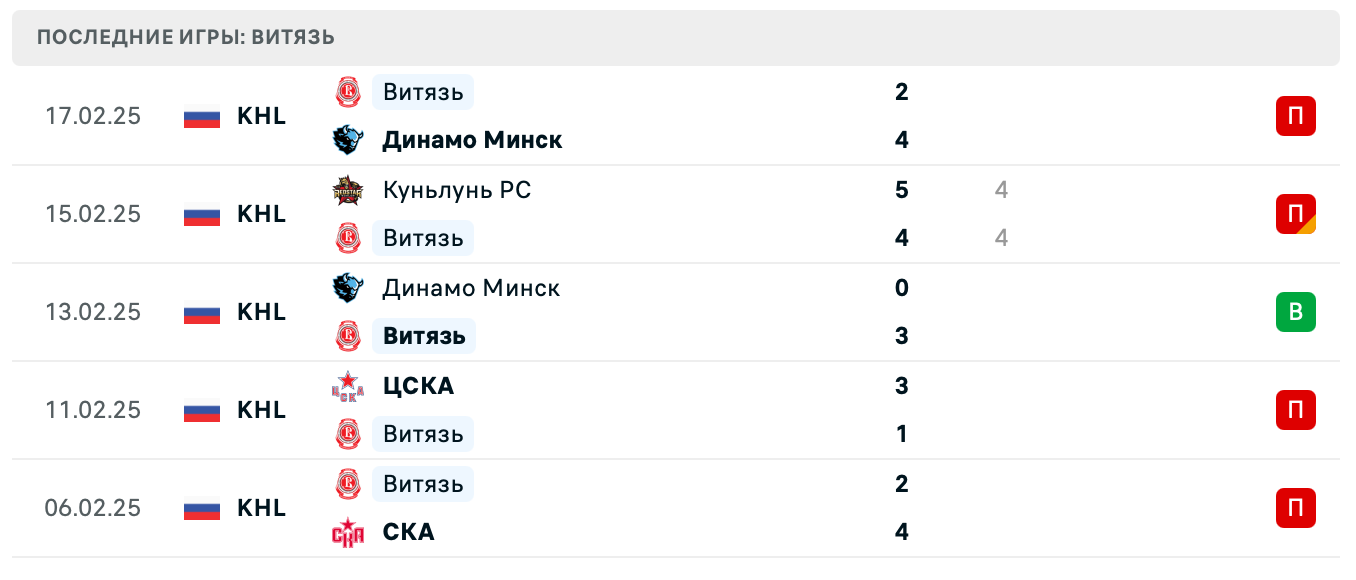The height and width of the screenshot is (580, 1356).
Task: Click the KHL league label for 11.02.25
Action: (x=261, y=410)
